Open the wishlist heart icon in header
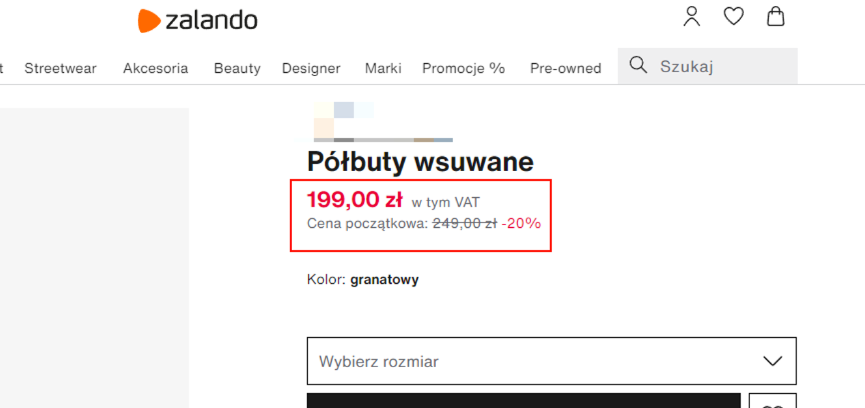The image size is (865, 408). click(x=734, y=17)
